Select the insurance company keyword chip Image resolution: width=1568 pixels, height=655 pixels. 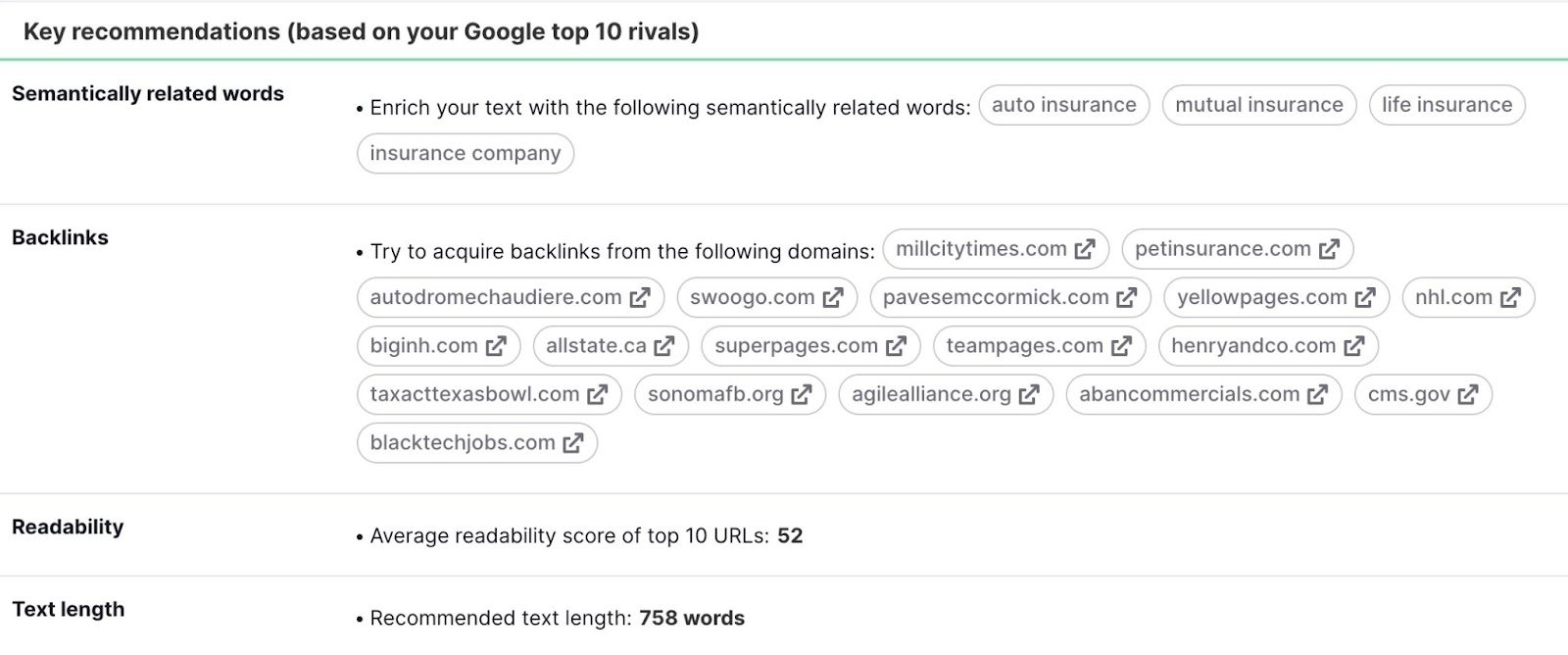465,153
